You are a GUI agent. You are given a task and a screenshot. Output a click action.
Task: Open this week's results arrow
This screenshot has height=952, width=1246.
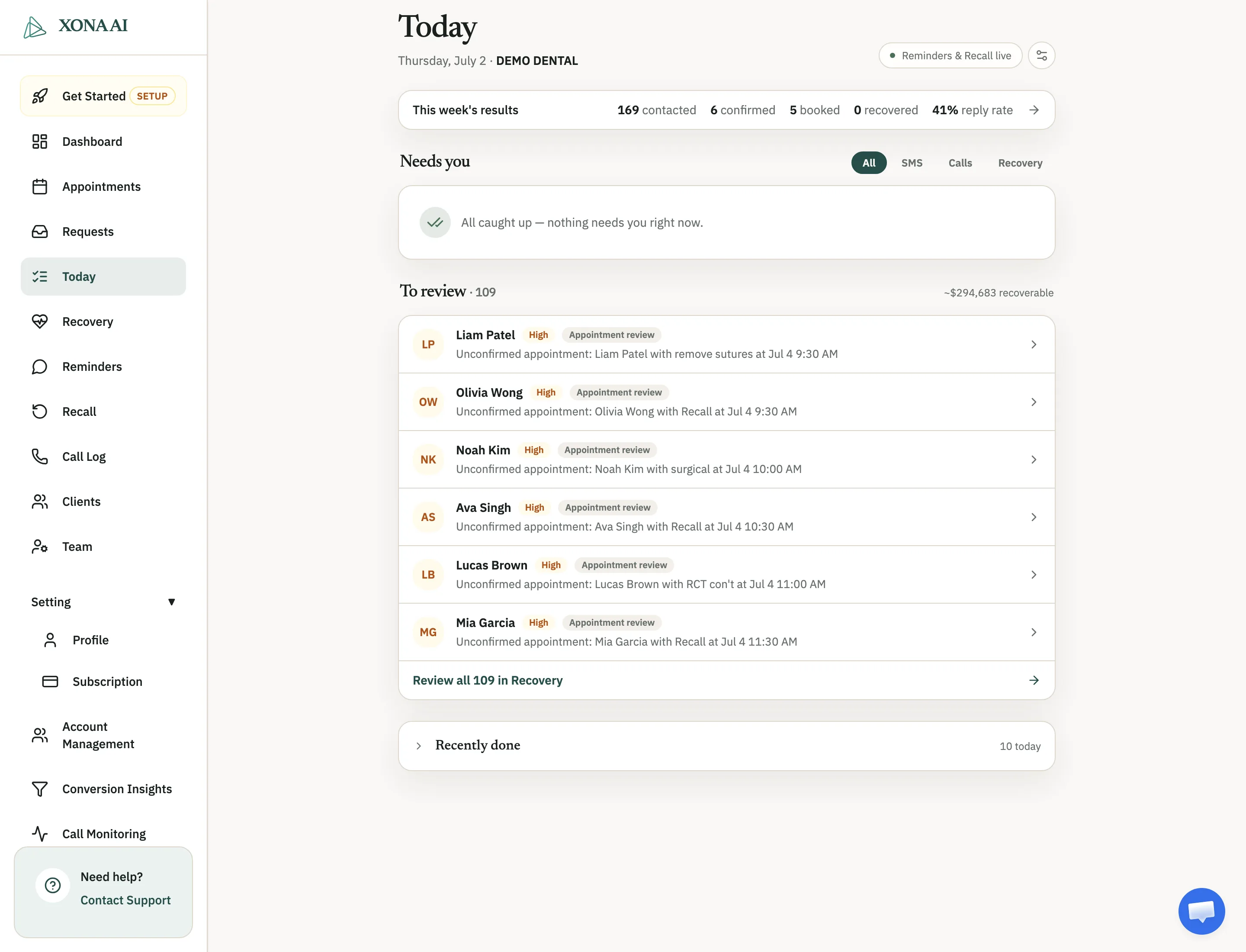(x=1034, y=110)
